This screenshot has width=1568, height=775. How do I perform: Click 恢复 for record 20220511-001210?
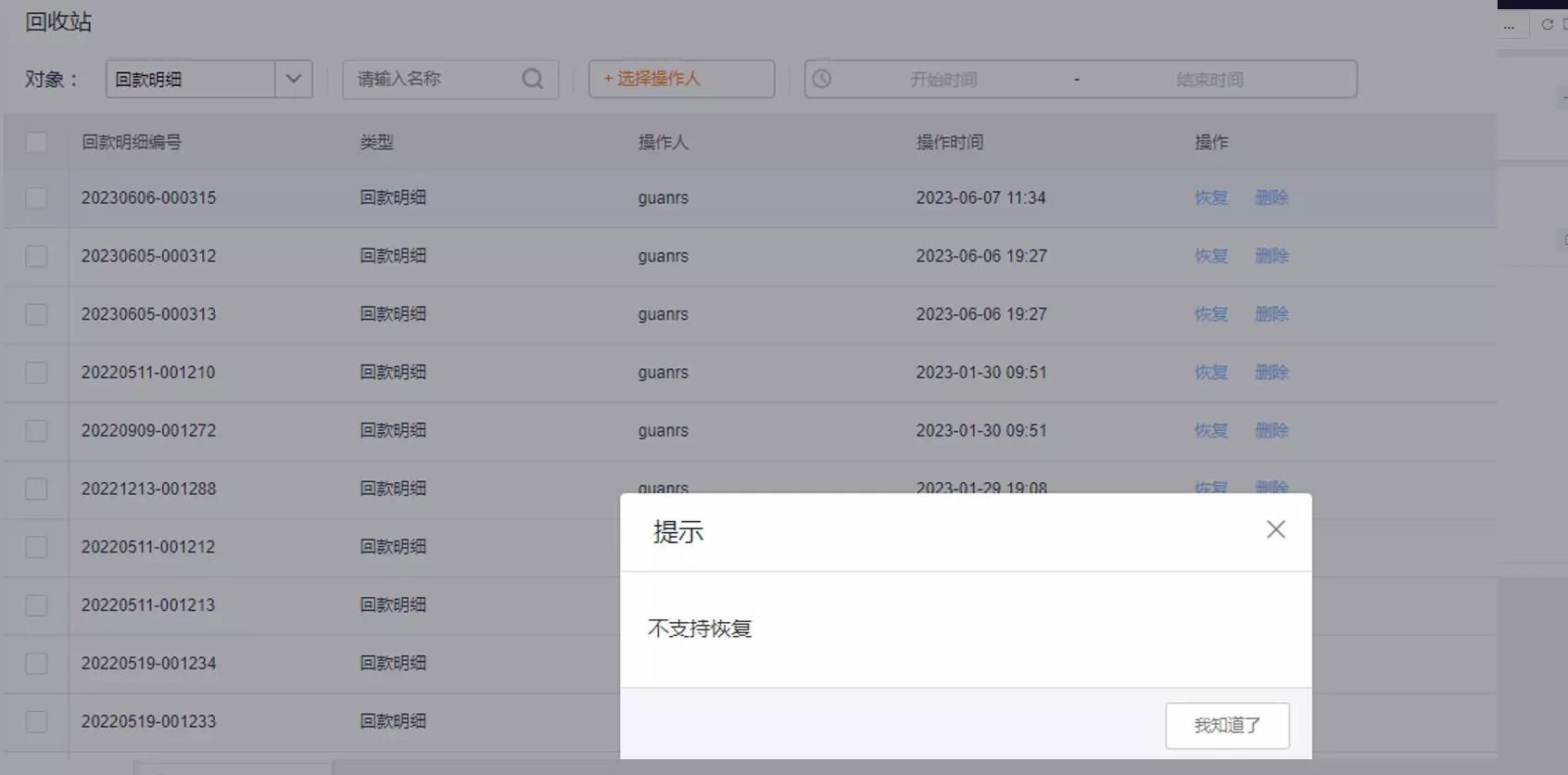(1210, 372)
